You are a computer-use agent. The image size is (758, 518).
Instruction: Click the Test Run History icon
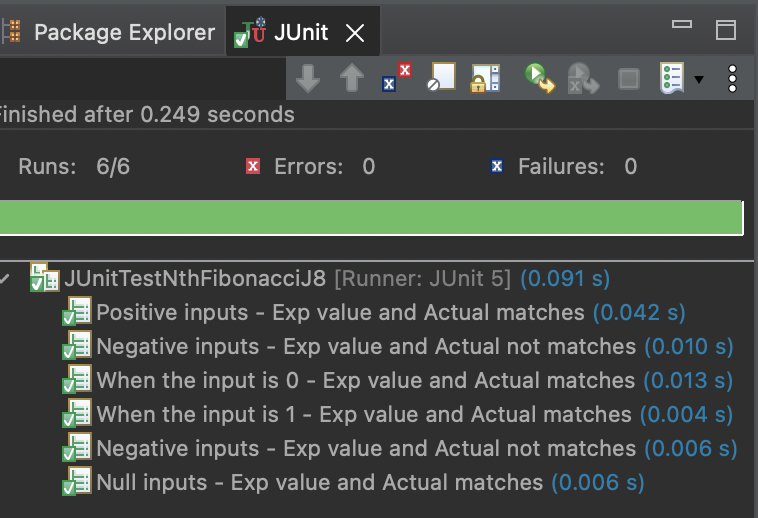[671, 78]
